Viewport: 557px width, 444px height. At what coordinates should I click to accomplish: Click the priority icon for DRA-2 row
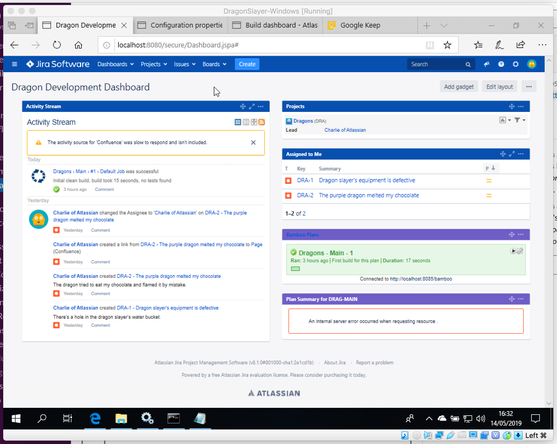pyautogui.click(x=489, y=196)
